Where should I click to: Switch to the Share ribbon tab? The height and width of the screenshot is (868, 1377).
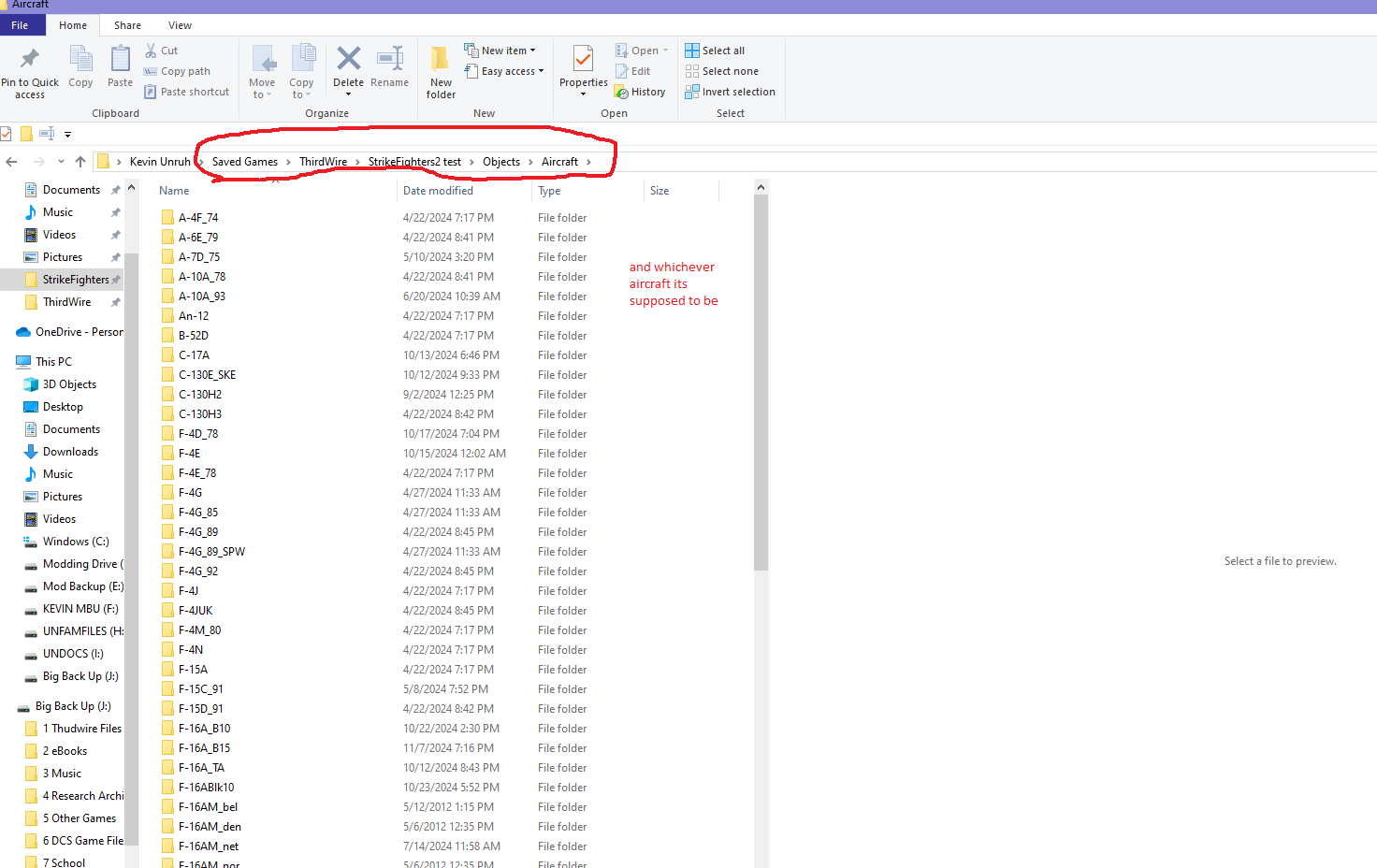pos(127,25)
